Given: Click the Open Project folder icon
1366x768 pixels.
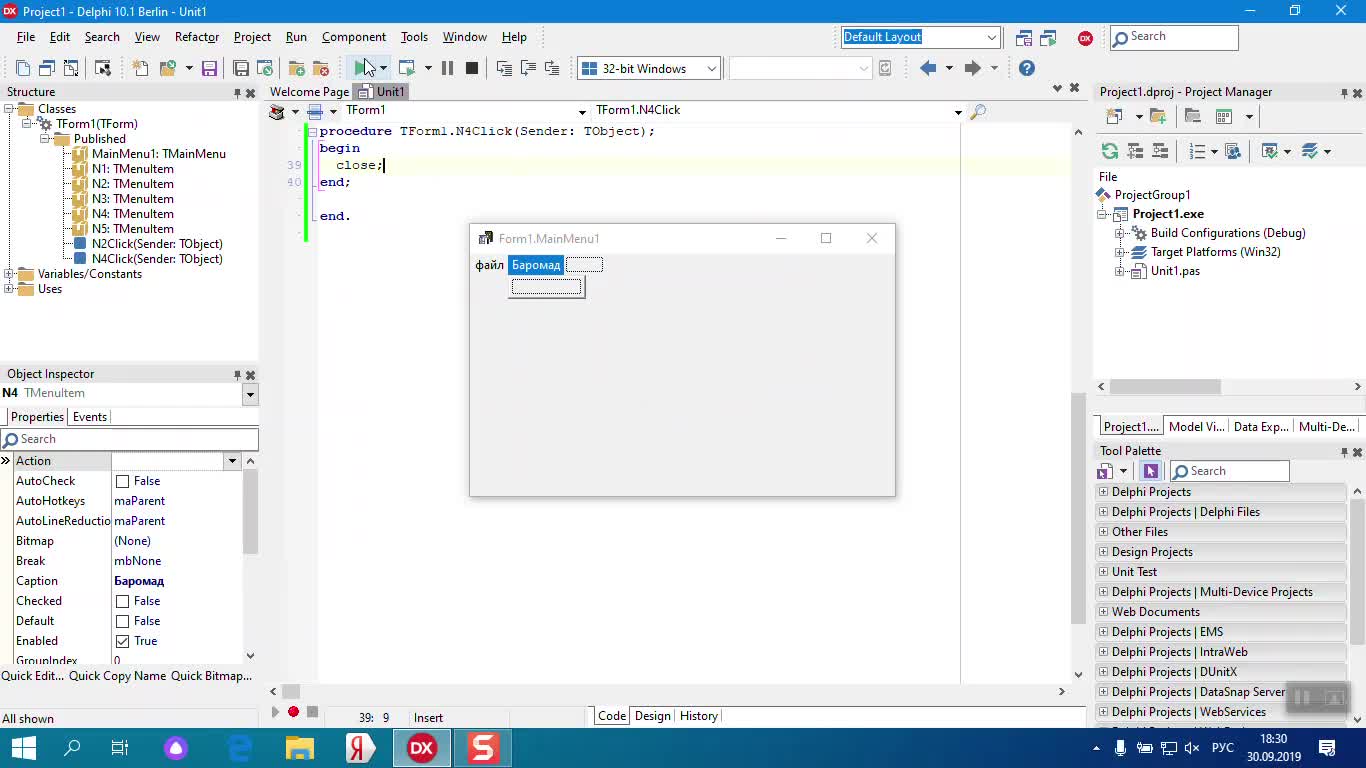Looking at the screenshot, I should [x=168, y=68].
